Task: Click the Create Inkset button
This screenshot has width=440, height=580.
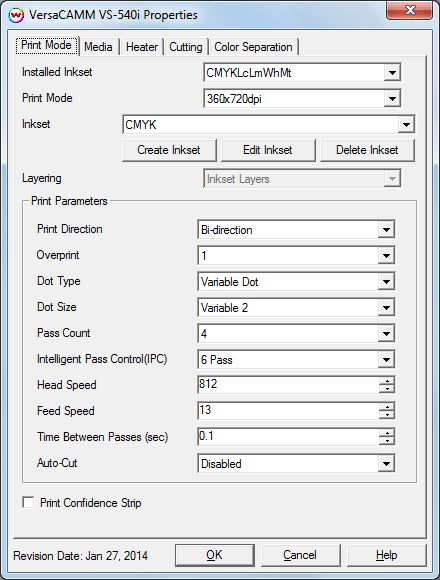Action: coord(169,150)
